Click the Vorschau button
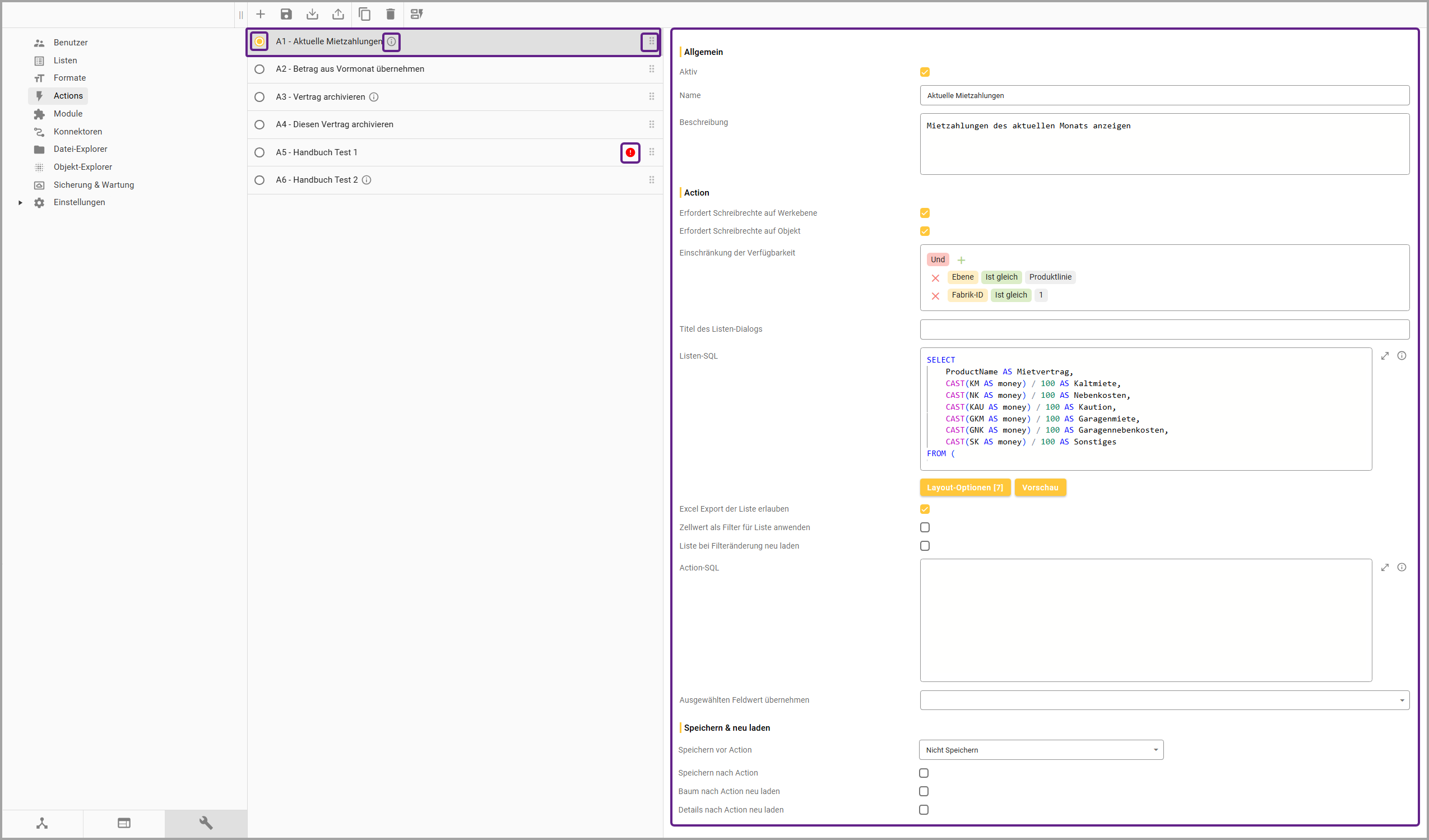The image size is (1429, 840). [1040, 488]
